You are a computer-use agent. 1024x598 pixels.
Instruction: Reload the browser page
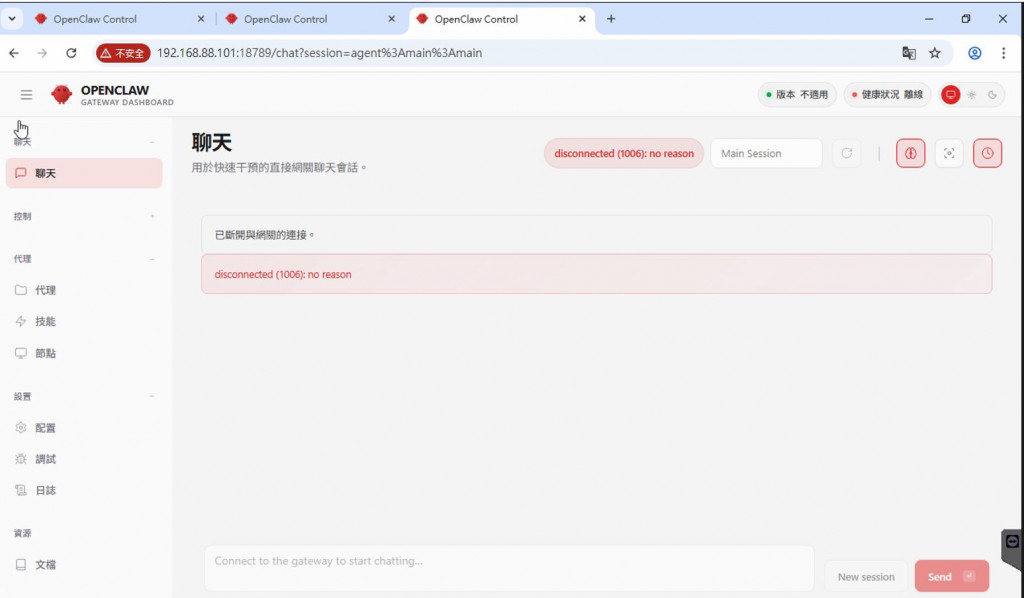coord(71,53)
